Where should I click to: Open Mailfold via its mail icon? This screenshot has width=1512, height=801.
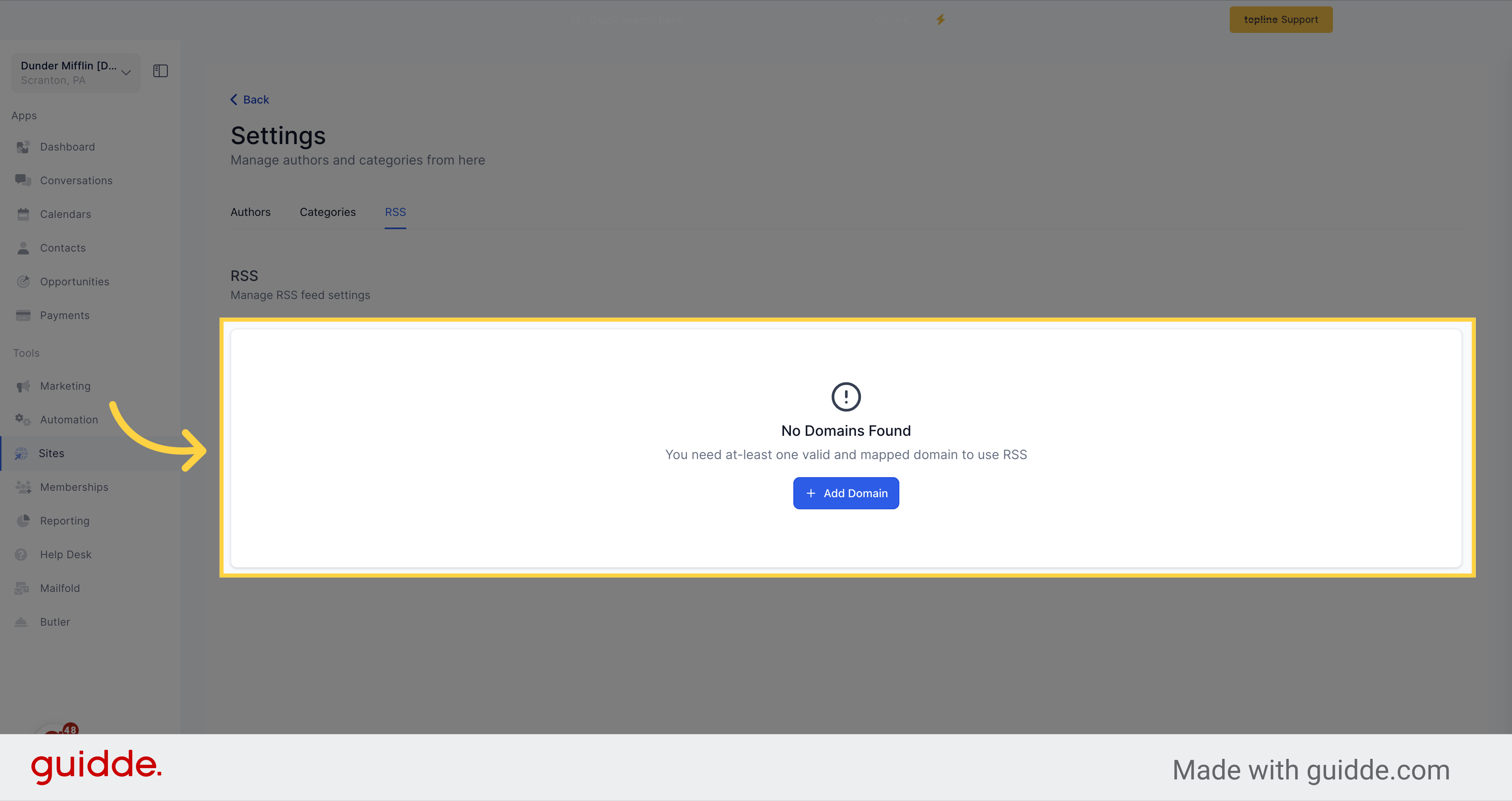(22, 588)
